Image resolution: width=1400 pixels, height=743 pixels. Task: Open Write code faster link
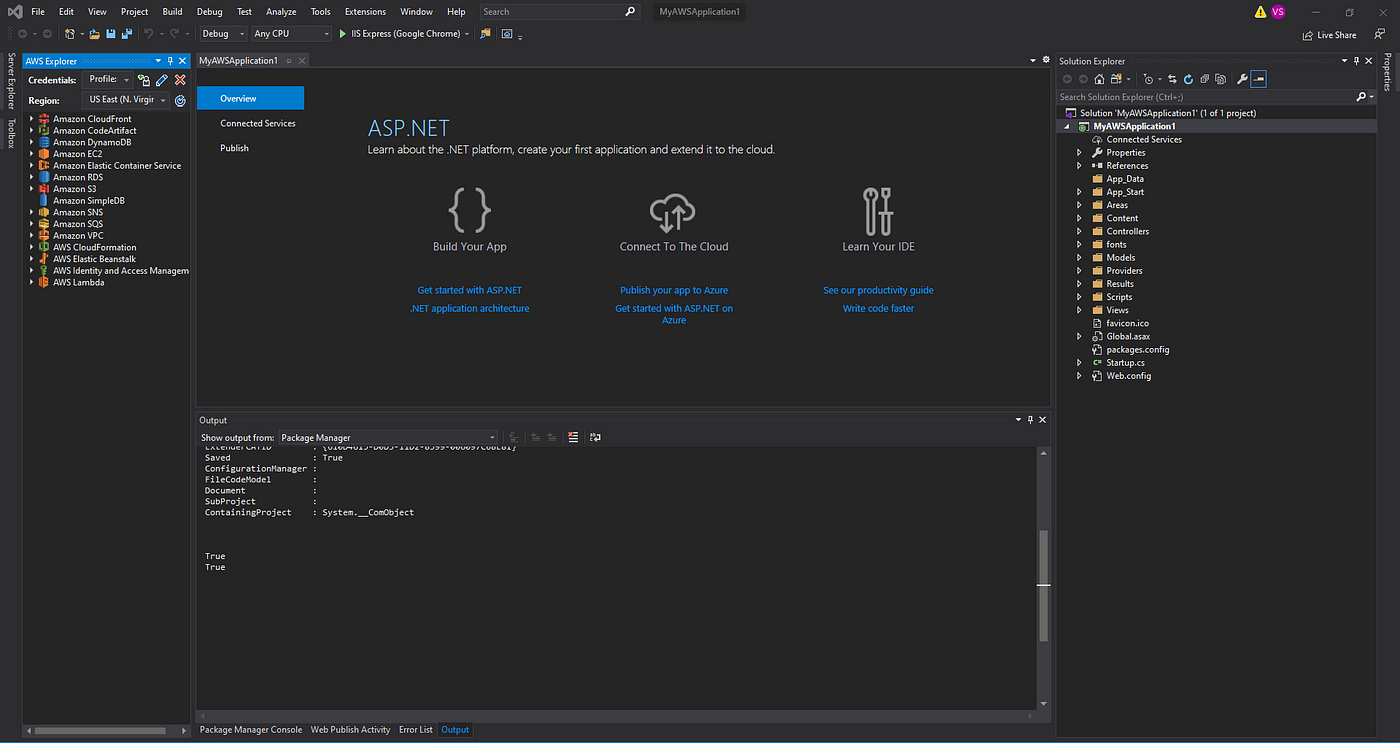click(x=878, y=308)
